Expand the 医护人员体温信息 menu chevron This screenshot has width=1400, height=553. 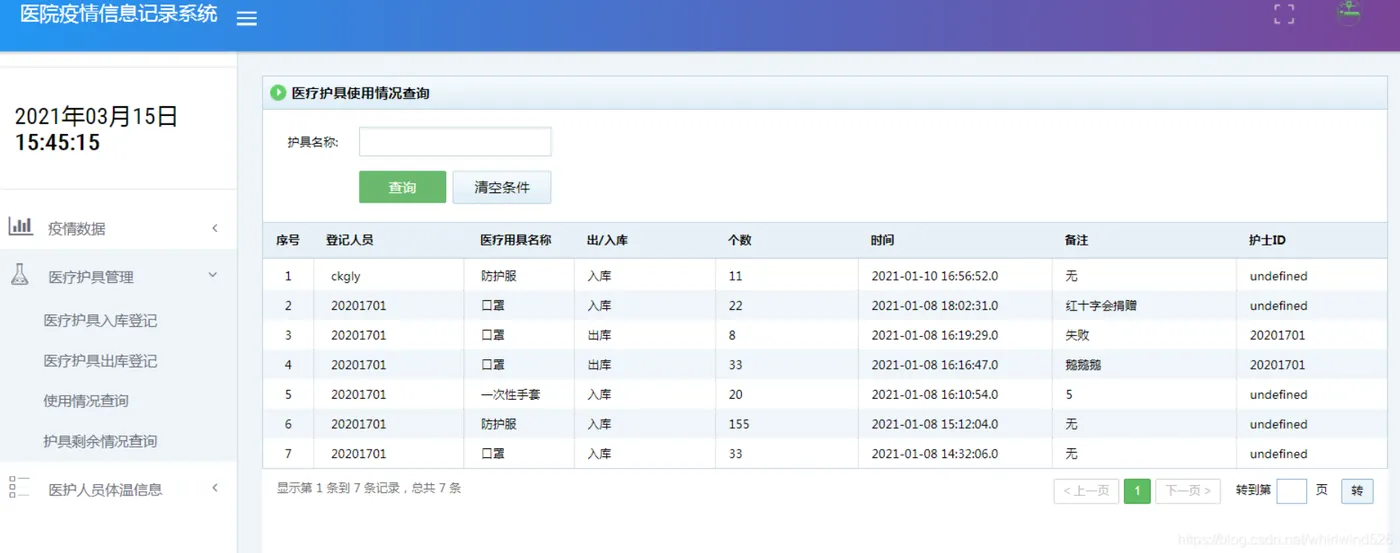point(215,488)
